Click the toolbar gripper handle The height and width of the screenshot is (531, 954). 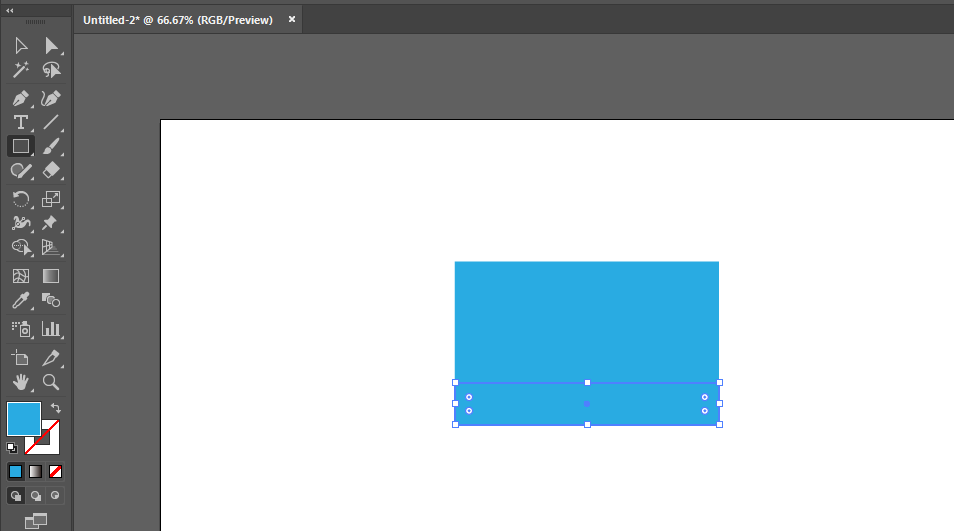point(35,22)
